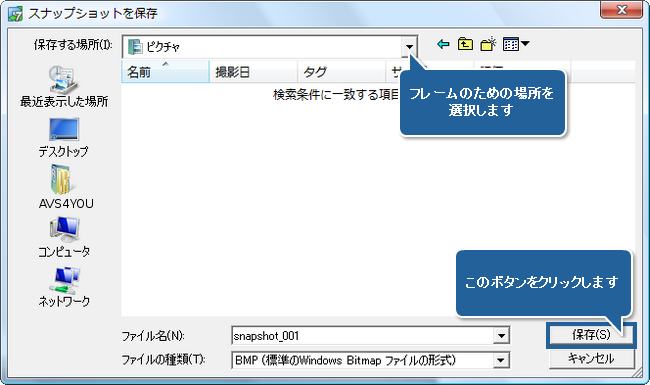Expand the ファイルの種類 dropdown arrow

501,360
